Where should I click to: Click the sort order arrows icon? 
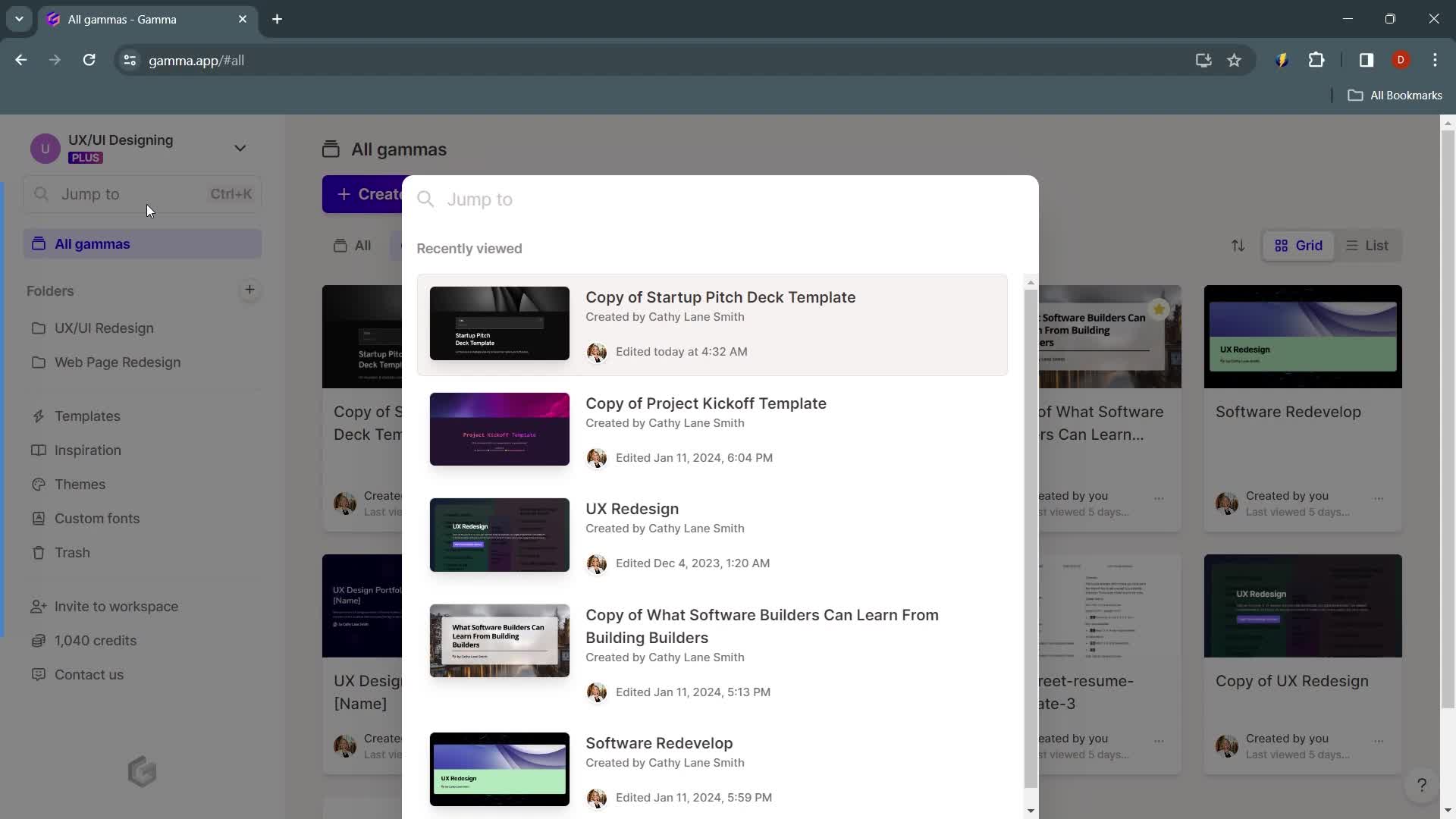(x=1238, y=246)
